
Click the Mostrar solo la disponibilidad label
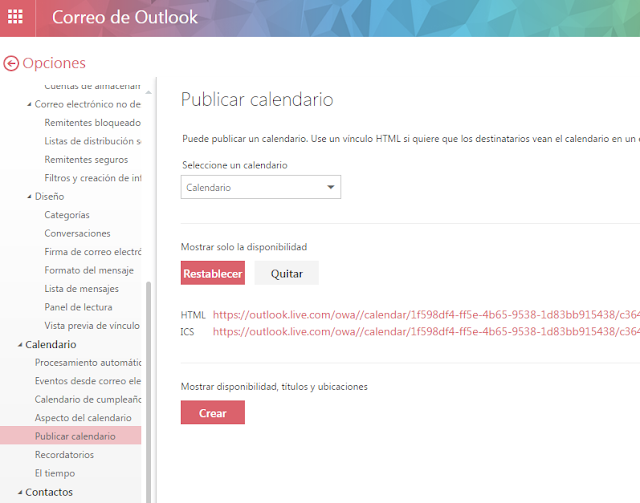[244, 247]
